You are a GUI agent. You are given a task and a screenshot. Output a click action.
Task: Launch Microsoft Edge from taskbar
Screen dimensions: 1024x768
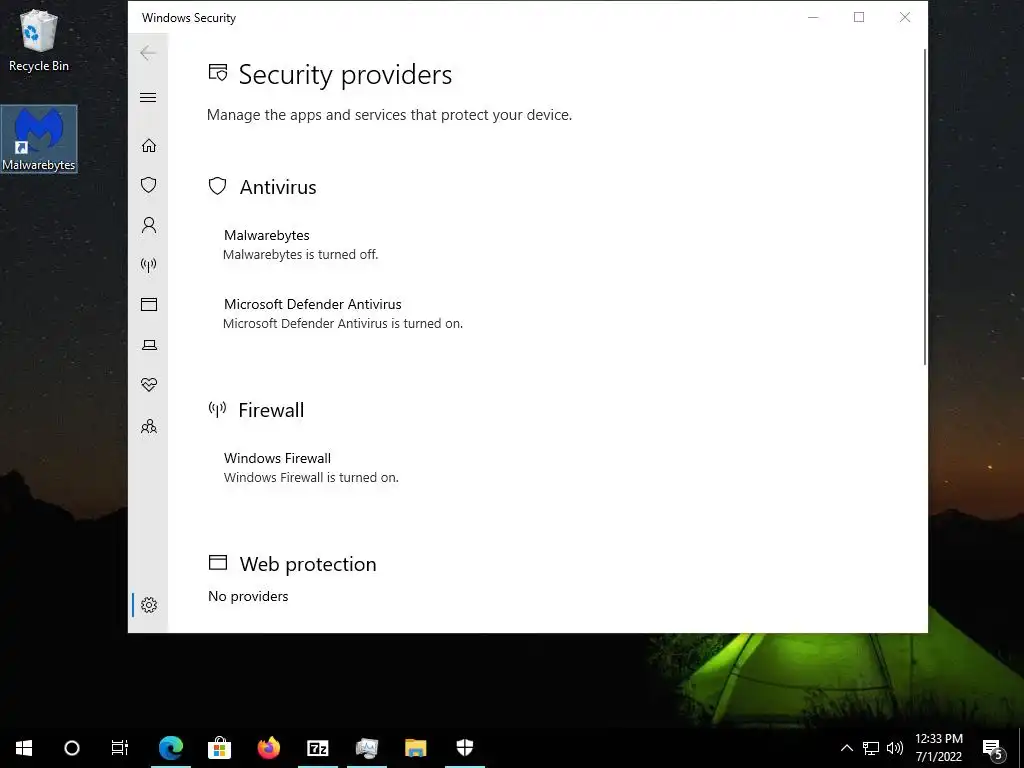click(x=171, y=748)
